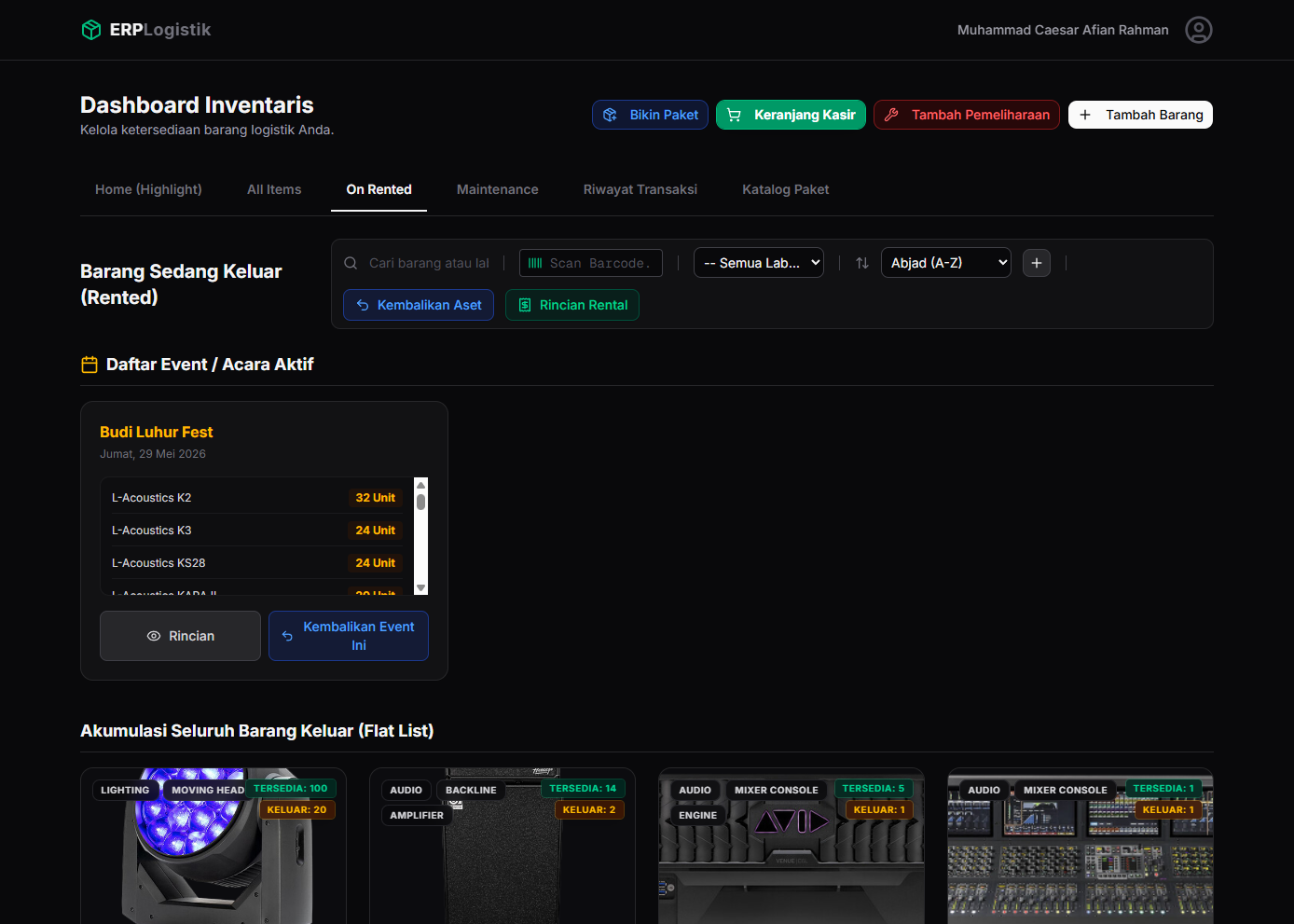Screen dimensions: 1294x924
Task: Click the BACKLINE tag
Action: [471, 790]
